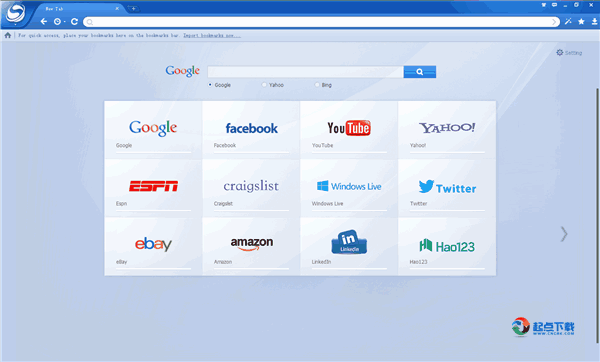Open the eBay speed dial tile
600x362 pixels.
(153, 246)
